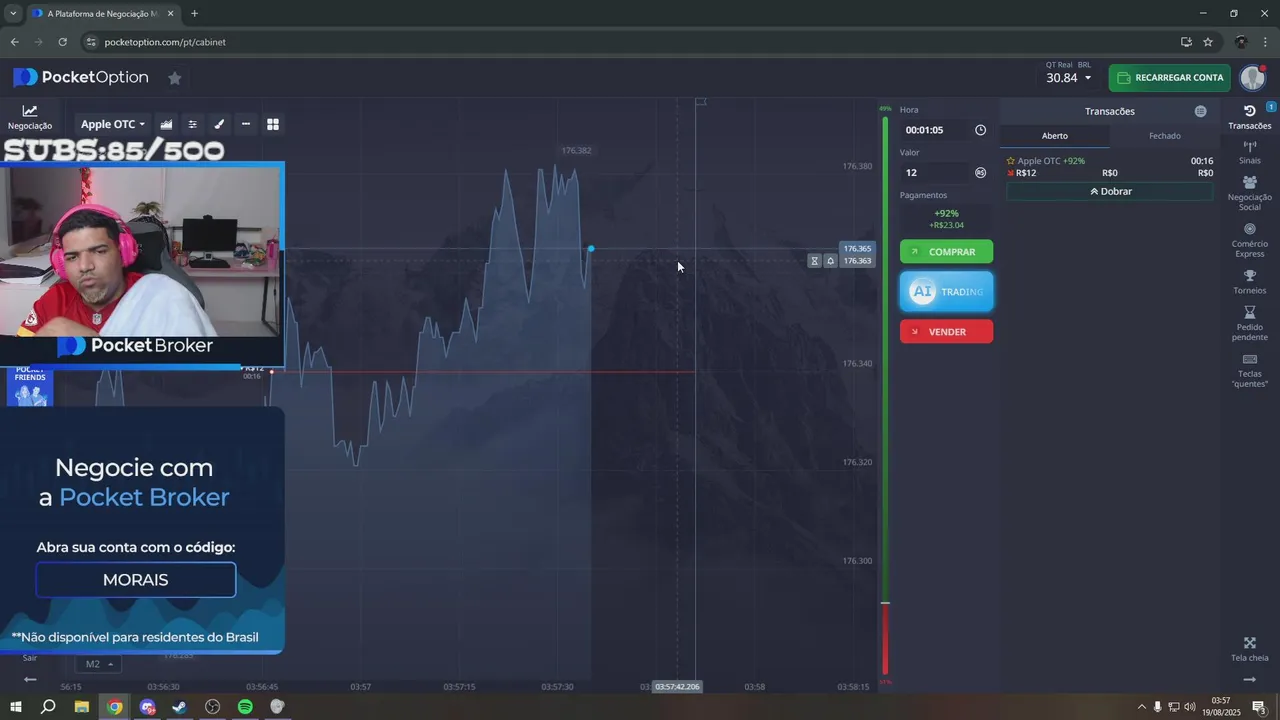Click the hourglass icon on price line
The image size is (1280, 720).
tap(814, 261)
